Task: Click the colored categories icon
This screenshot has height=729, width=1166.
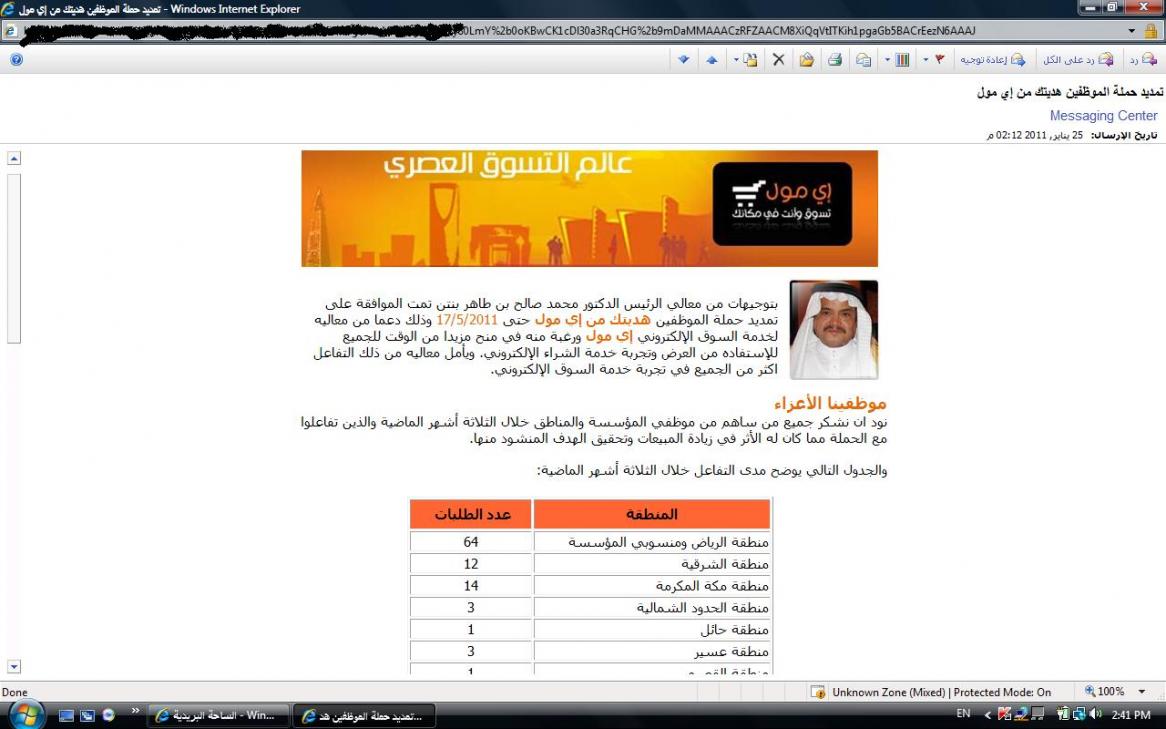Action: 902,60
